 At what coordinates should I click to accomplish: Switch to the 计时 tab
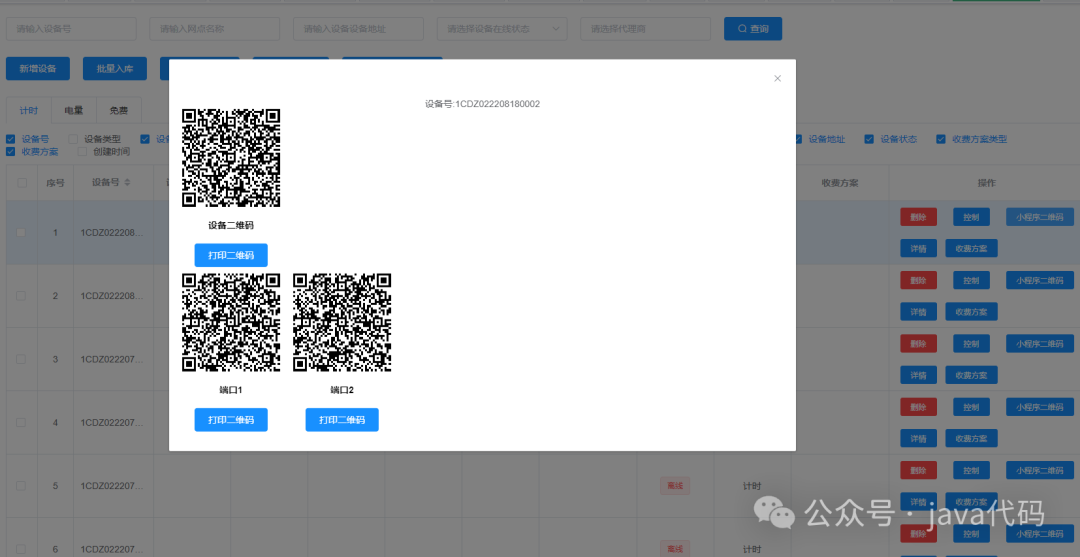pyautogui.click(x=28, y=110)
